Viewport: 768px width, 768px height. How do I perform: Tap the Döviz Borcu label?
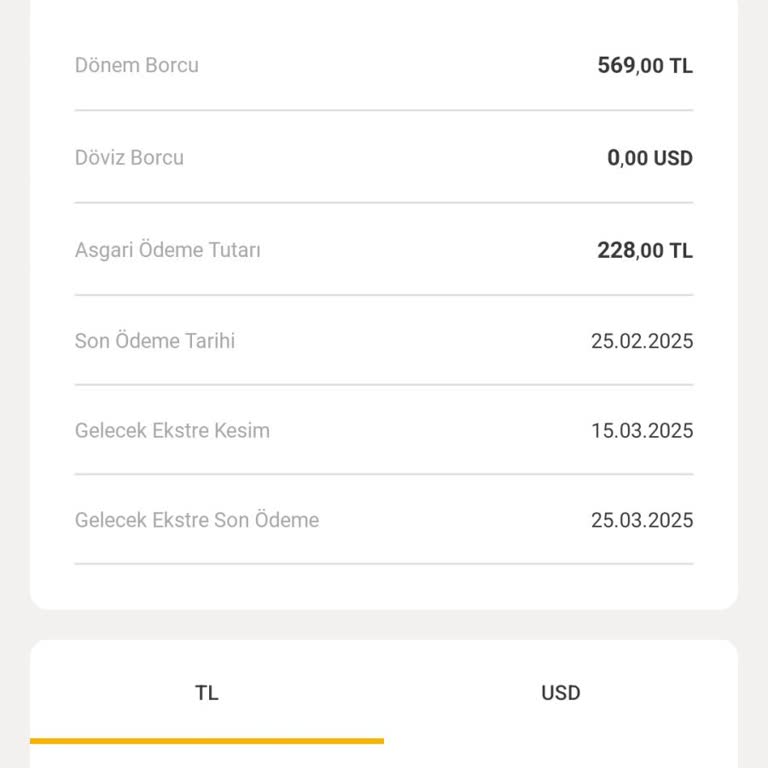coord(129,158)
